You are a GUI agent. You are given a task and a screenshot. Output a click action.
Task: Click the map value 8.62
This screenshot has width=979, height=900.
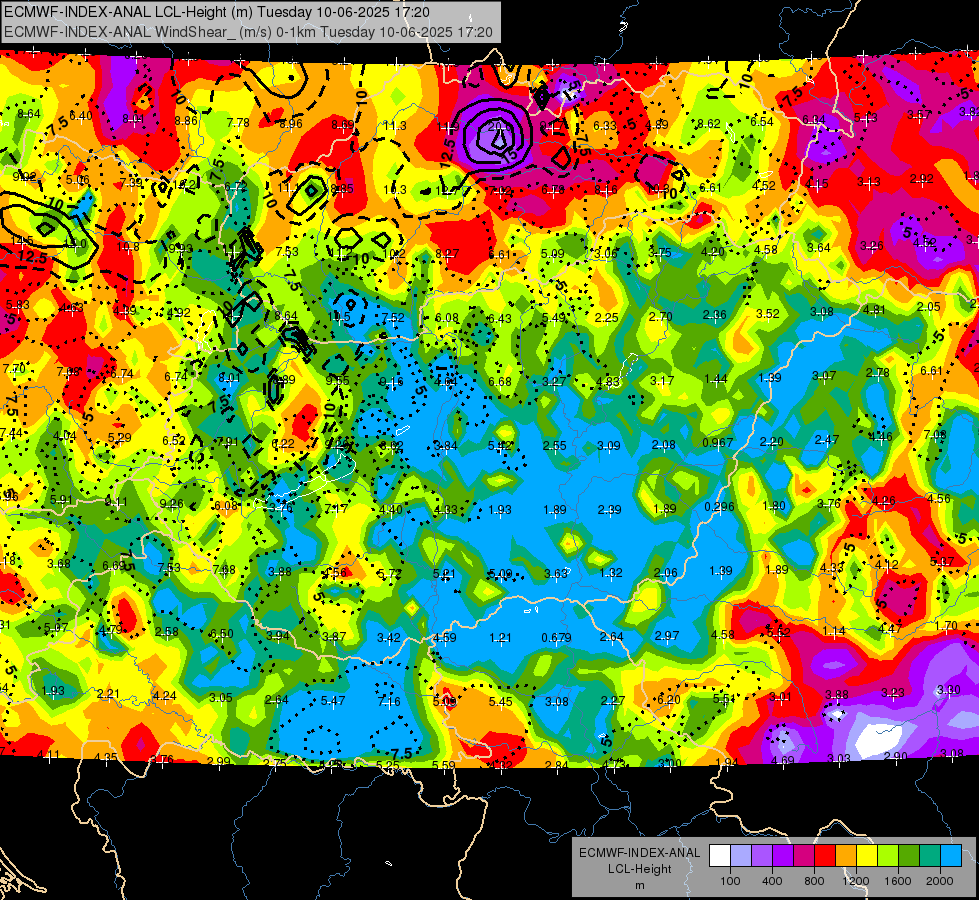click(x=709, y=124)
